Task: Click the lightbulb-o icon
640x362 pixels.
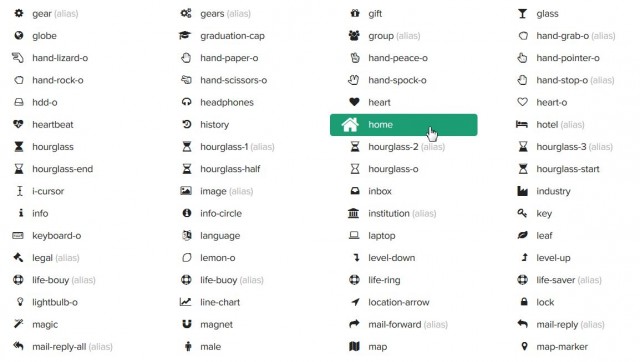Action: coord(20,302)
